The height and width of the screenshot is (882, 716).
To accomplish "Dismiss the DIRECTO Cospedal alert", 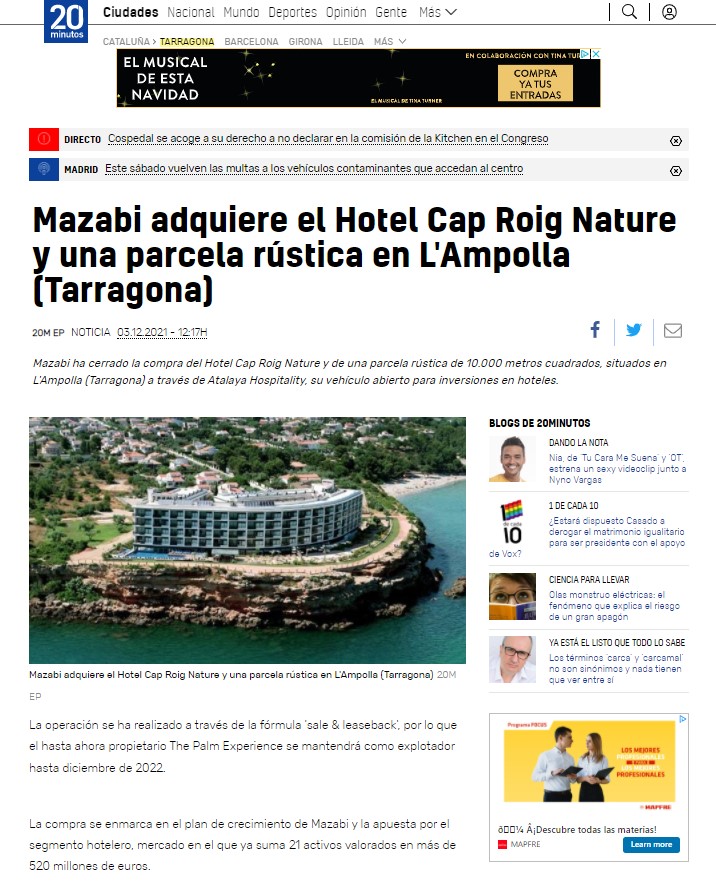I will 676,141.
